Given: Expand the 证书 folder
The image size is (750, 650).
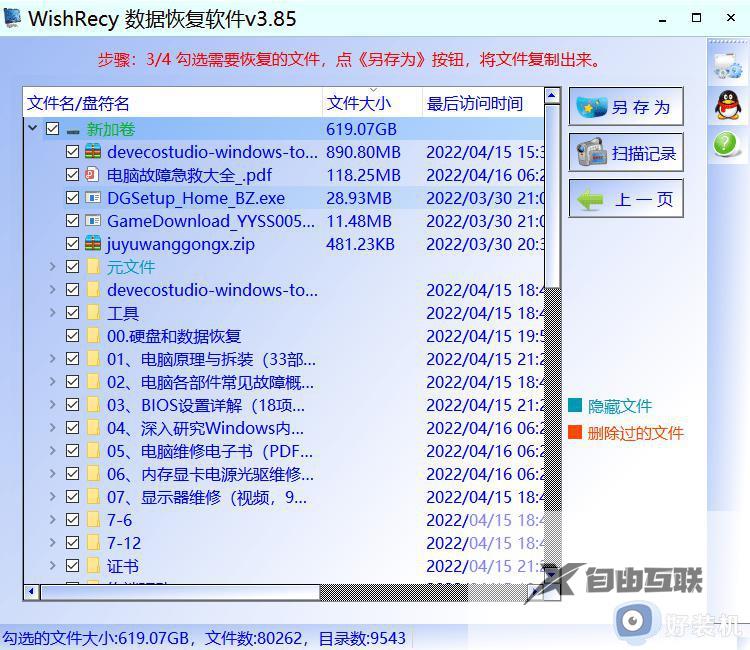Looking at the screenshot, I should [53, 565].
